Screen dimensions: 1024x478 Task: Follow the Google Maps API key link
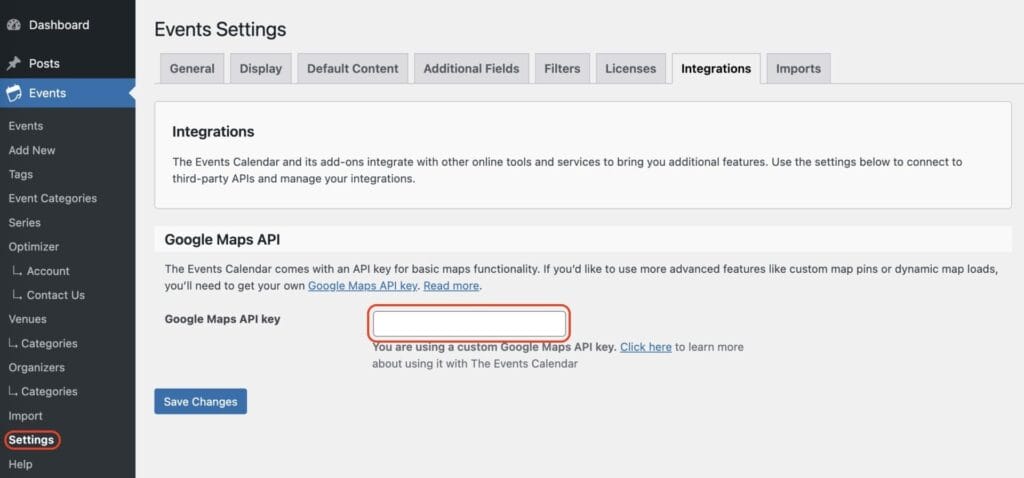click(x=362, y=286)
